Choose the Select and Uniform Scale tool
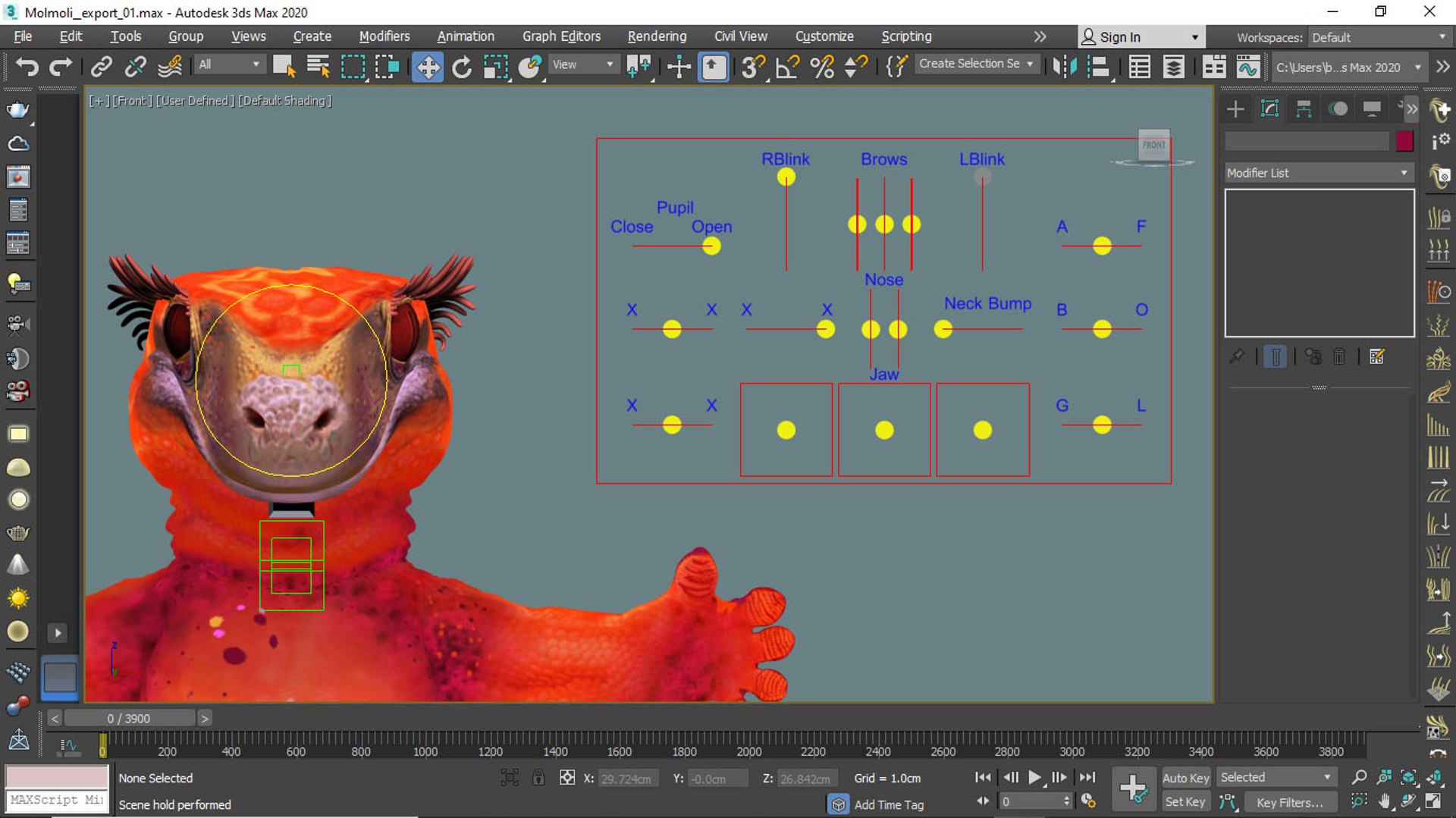Screen dimensions: 1456x818 (495, 67)
